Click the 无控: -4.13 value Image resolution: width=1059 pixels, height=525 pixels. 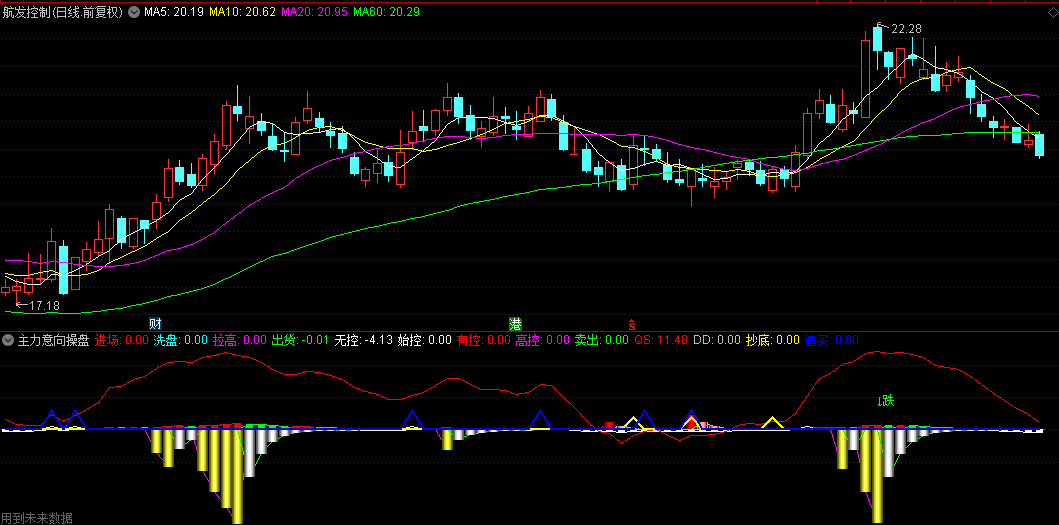point(364,340)
